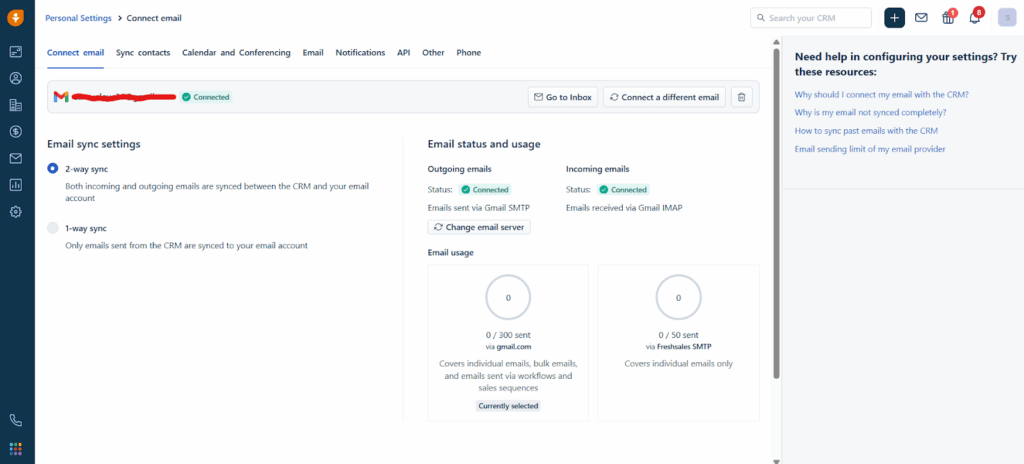Screen dimensions: 1024x464
Task: Click the Search your CRM field
Action: click(810, 18)
